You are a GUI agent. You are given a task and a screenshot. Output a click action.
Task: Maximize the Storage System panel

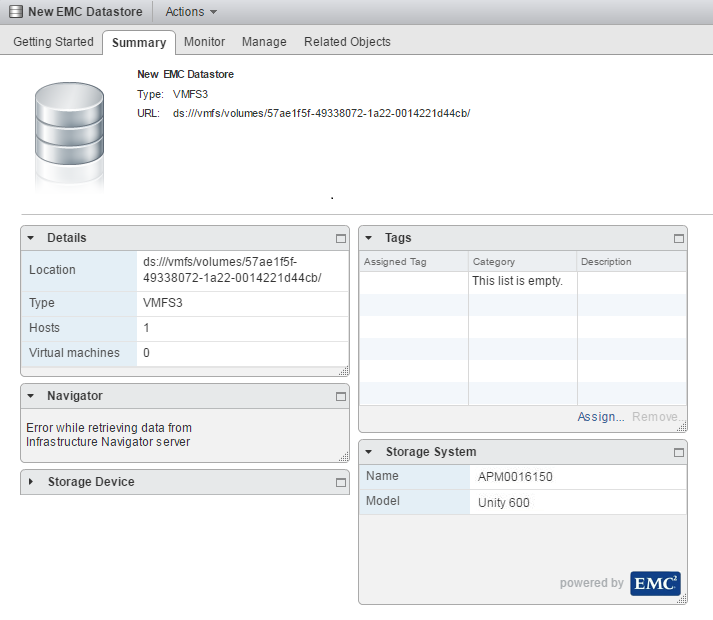679,453
